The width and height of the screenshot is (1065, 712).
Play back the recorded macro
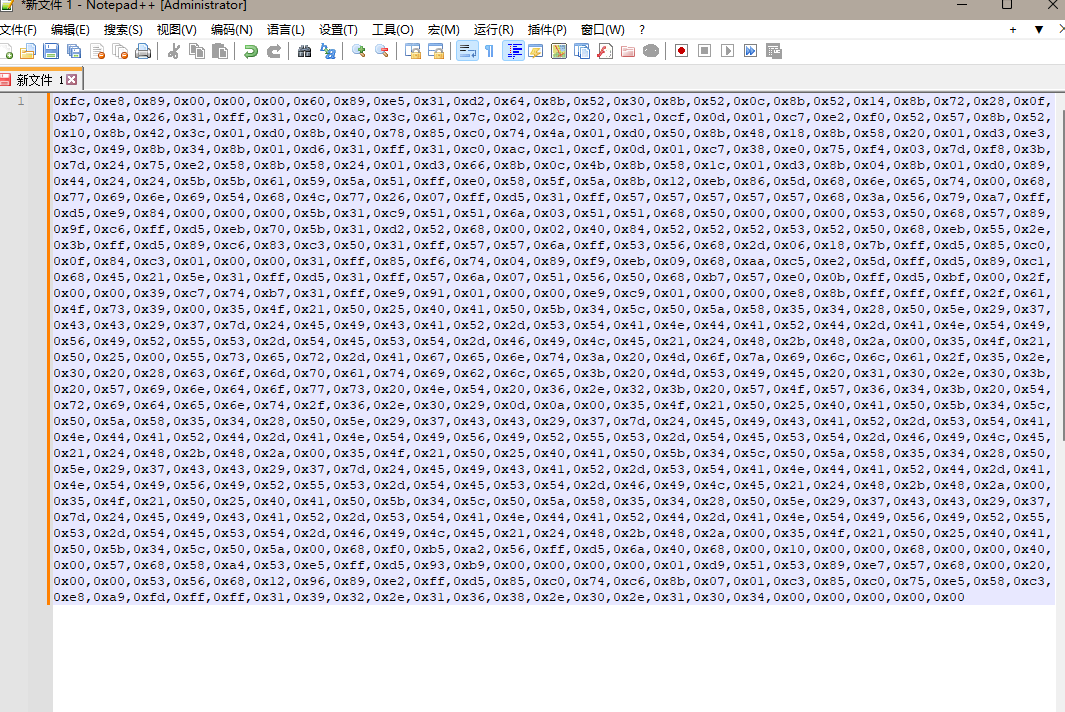(x=727, y=51)
